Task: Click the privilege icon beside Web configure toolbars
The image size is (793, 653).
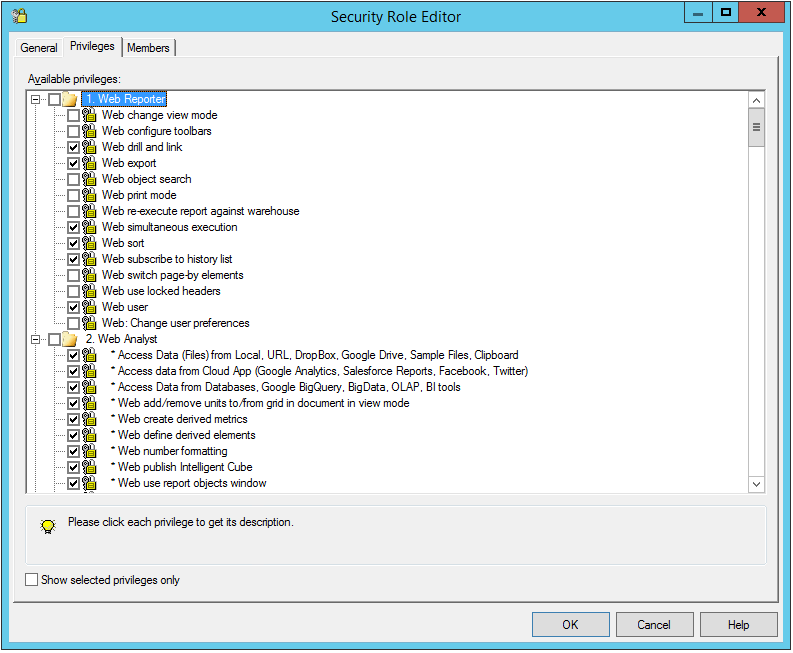Action: click(x=89, y=132)
